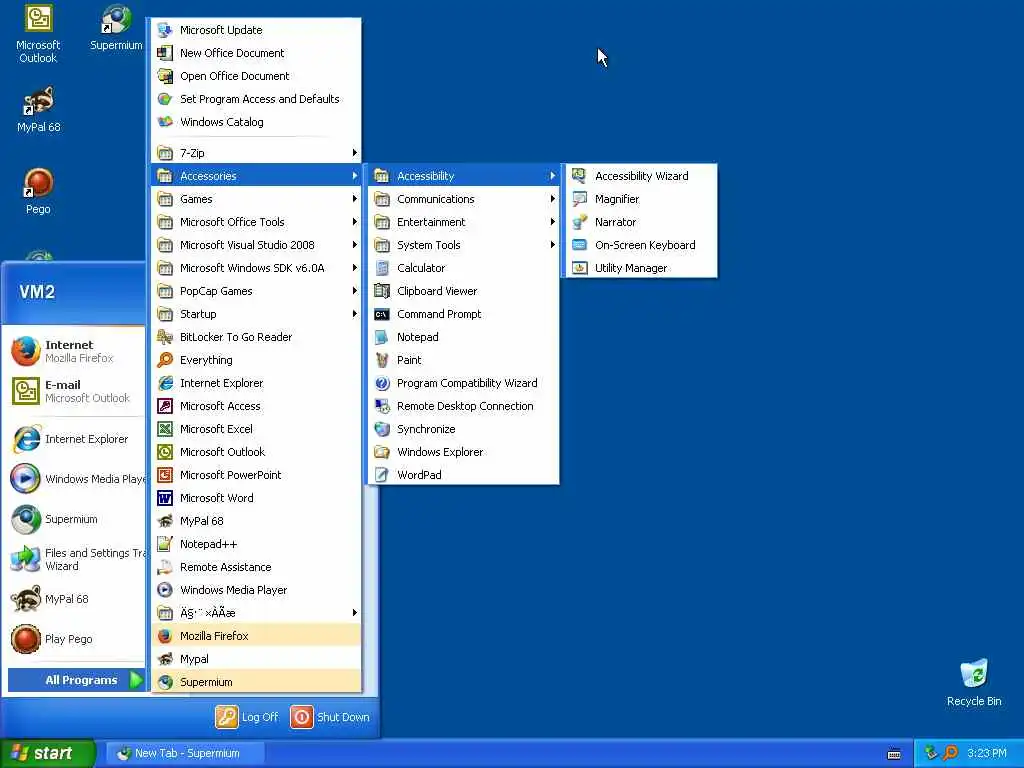Click the Shut Down button
The image size is (1024, 768).
[x=330, y=717]
